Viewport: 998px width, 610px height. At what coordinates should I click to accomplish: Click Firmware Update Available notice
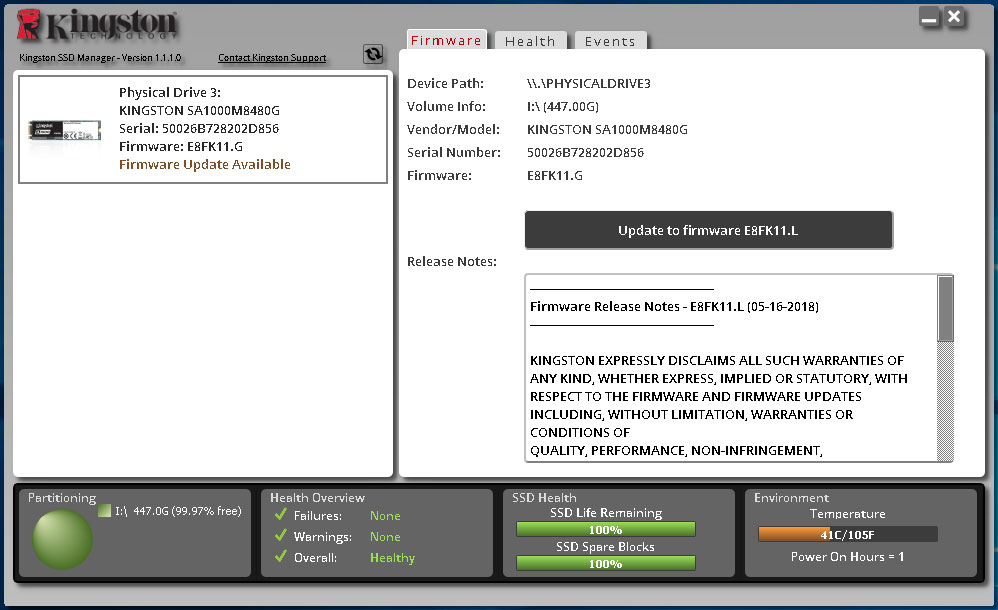204,164
